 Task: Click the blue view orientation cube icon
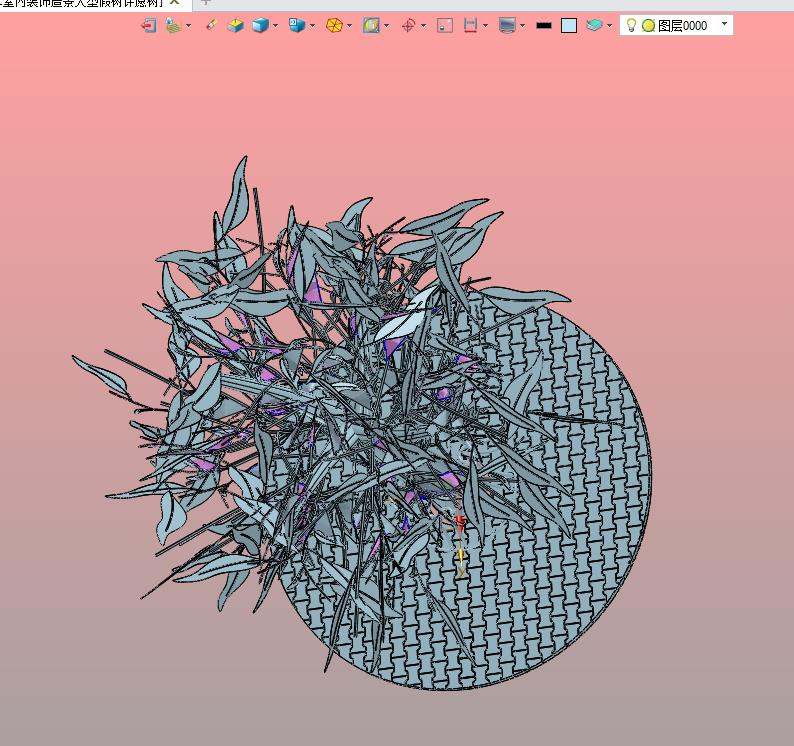[x=297, y=25]
